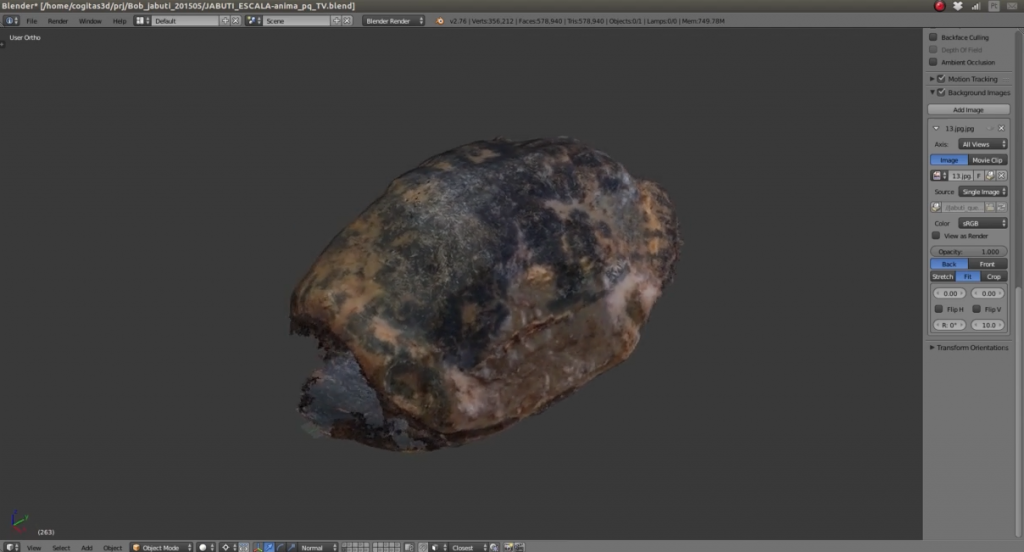Add a new scene with the plus icon
Viewport: 1024px width, 552px height.
tap(336, 21)
